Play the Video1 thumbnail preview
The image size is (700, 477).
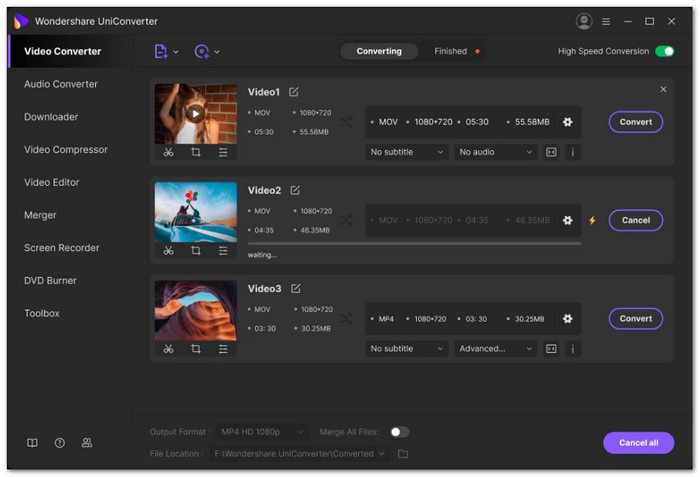point(196,113)
